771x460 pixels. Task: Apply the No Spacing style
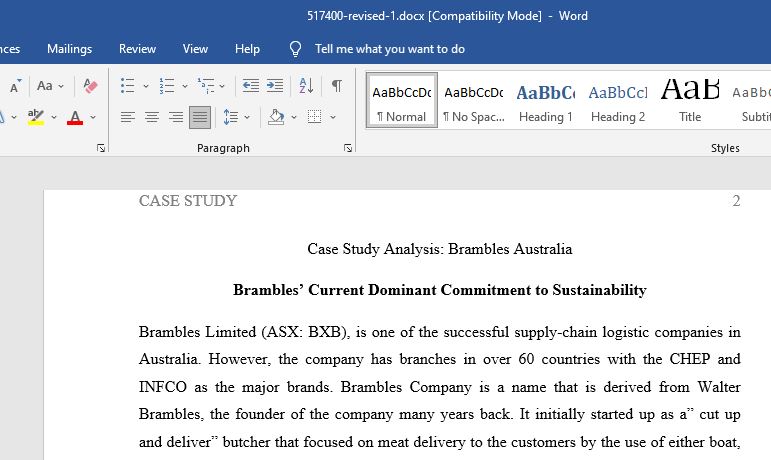[x=474, y=101]
